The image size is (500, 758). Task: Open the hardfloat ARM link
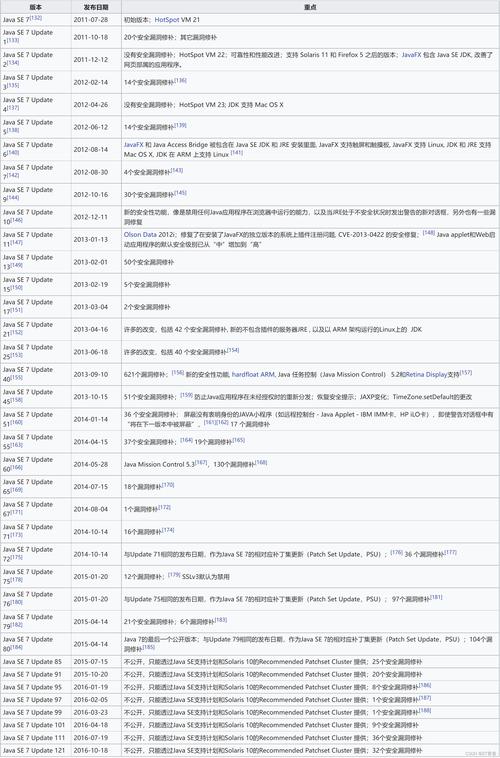tap(253, 375)
